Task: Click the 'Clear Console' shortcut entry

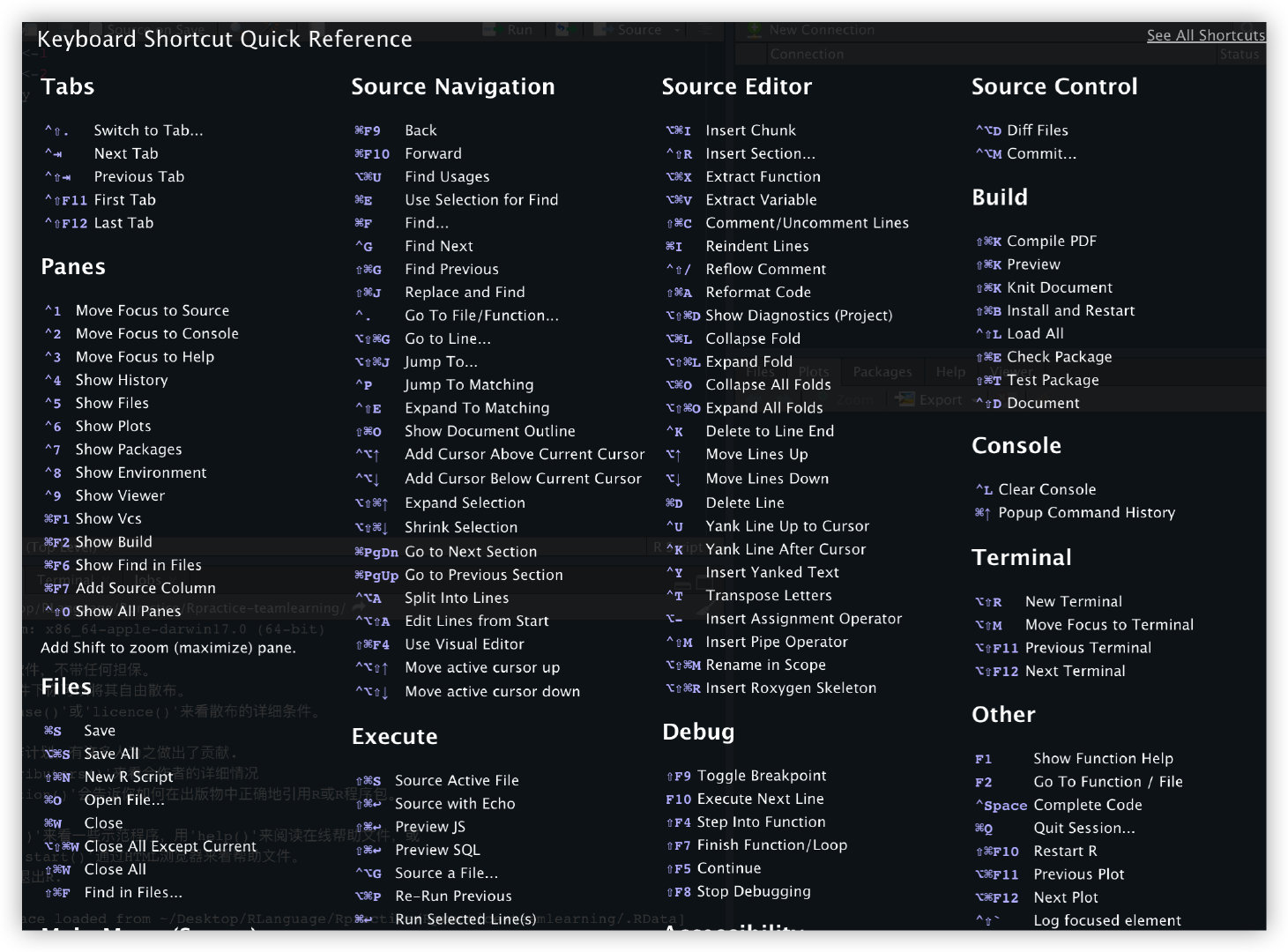Action: click(1036, 489)
